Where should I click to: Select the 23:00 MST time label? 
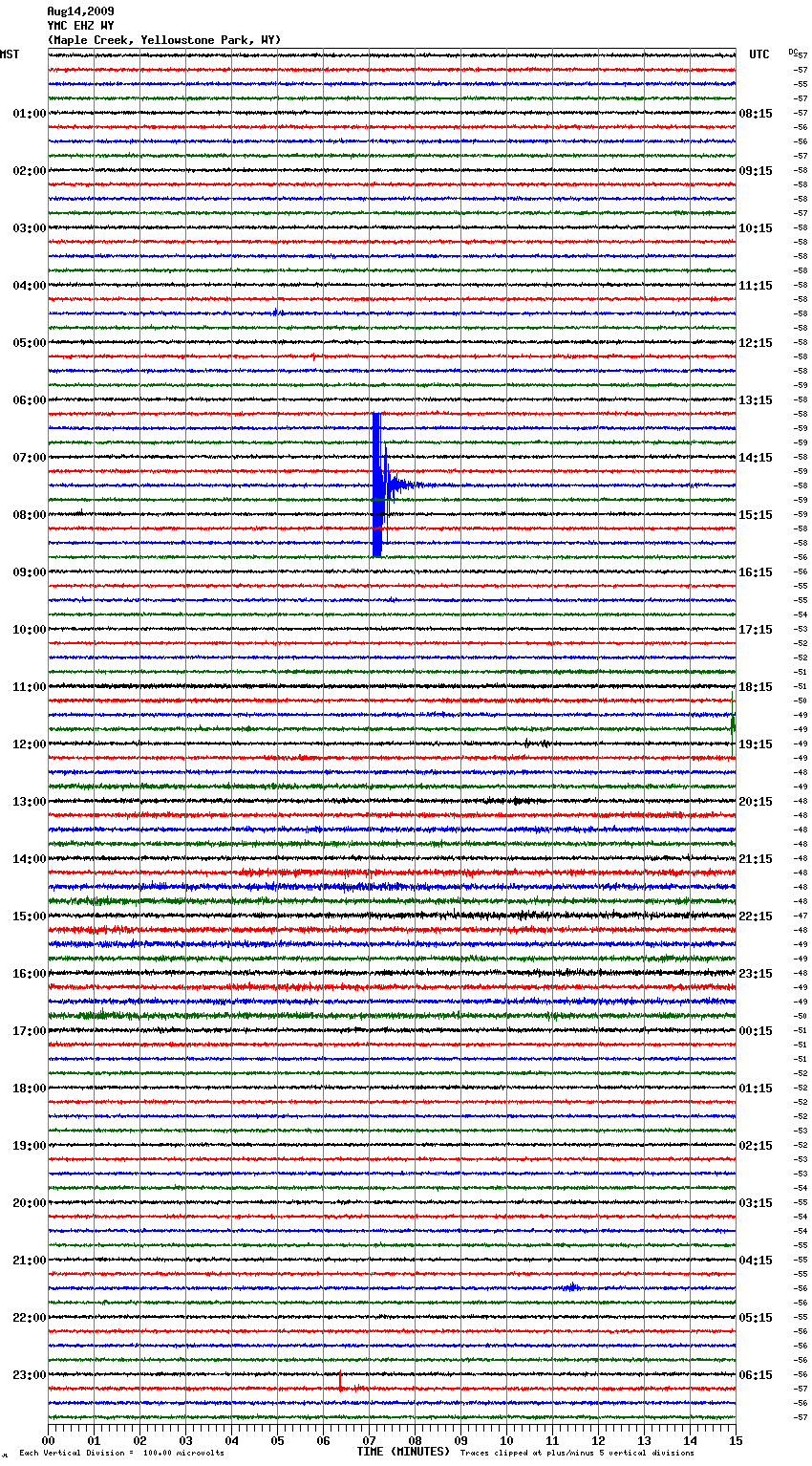[x=30, y=1375]
